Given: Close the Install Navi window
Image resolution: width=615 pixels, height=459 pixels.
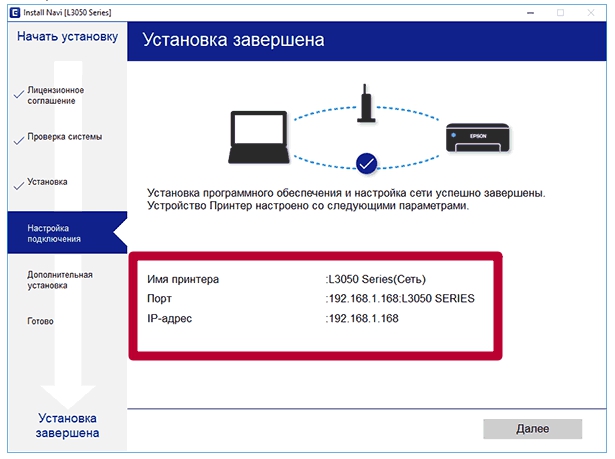Looking at the screenshot, I should coord(591,13).
